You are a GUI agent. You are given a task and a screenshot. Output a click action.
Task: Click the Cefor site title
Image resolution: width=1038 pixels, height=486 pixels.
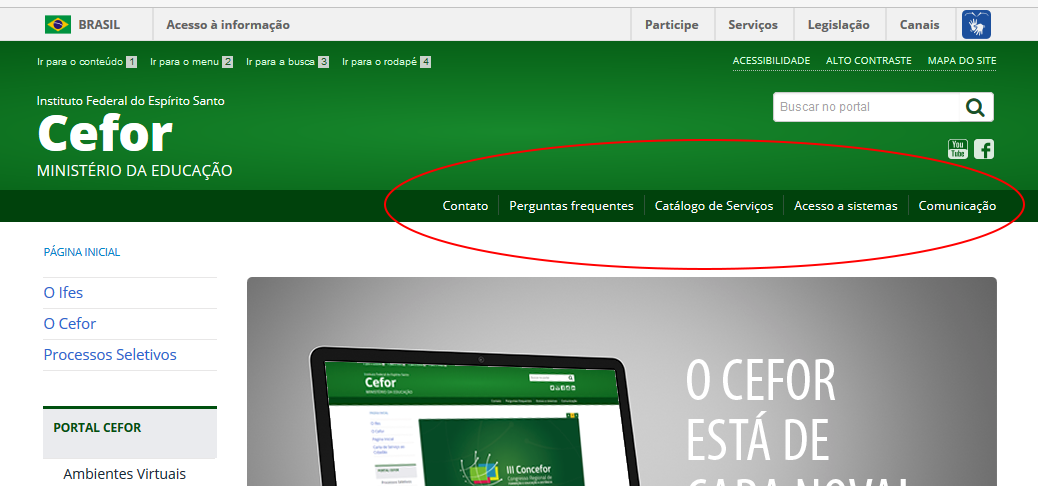click(x=105, y=134)
